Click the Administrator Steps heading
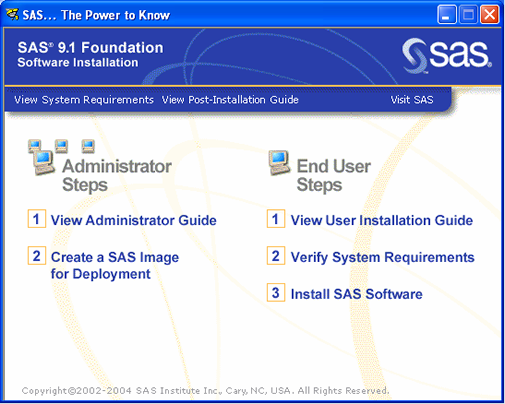Viewport: 505px width, 404px height. 117,176
